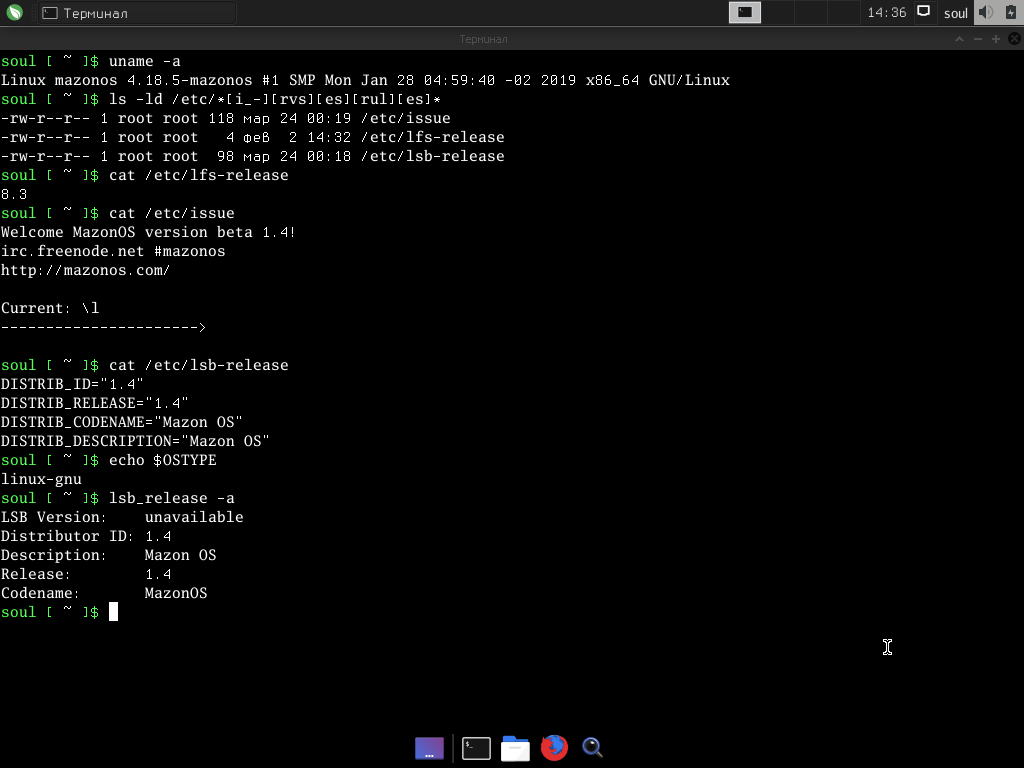Image resolution: width=1024 pixels, height=768 pixels.
Task: Click the 'cat /etc/lfs-release' command
Action: tap(199, 175)
